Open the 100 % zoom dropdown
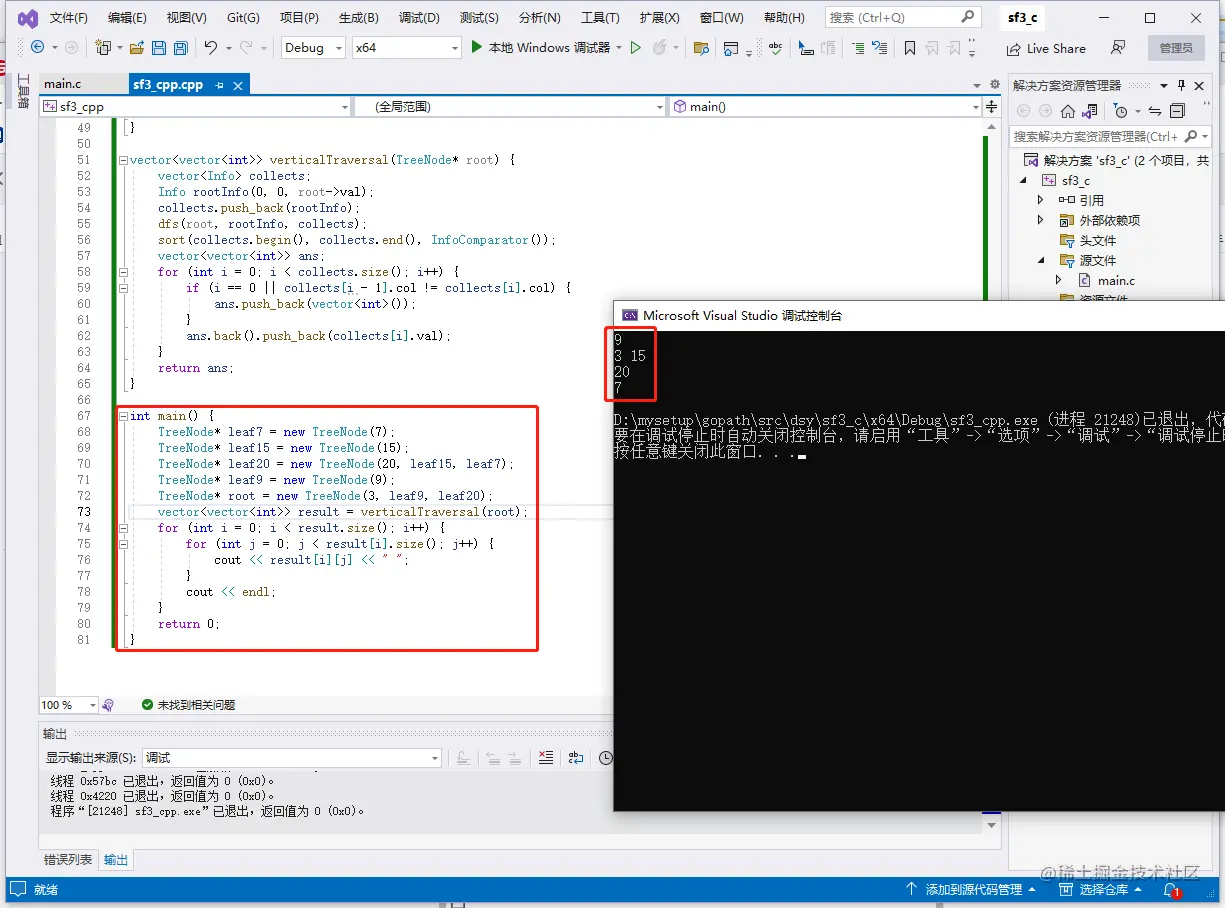Viewport: 1225px width, 908px height. point(69,705)
